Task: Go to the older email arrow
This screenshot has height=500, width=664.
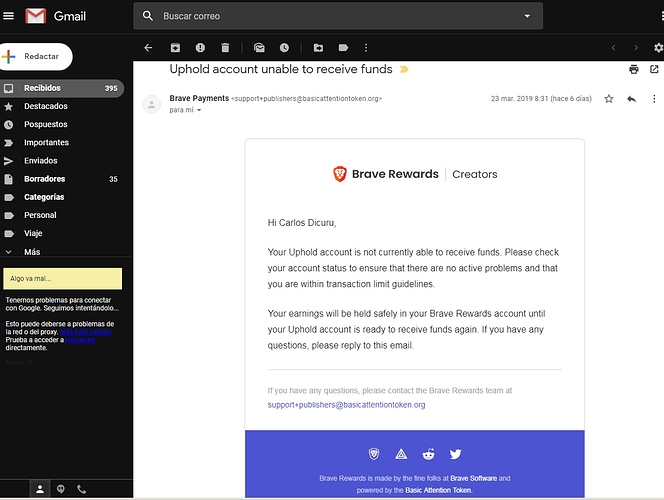Action: 636,48
